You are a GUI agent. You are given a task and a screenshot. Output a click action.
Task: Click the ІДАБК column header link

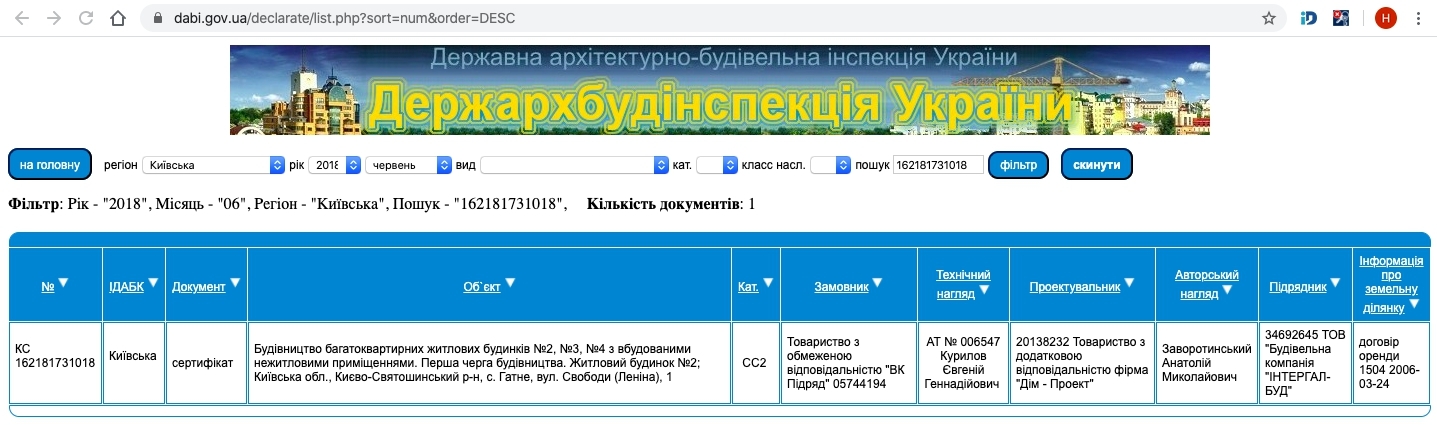click(x=127, y=287)
